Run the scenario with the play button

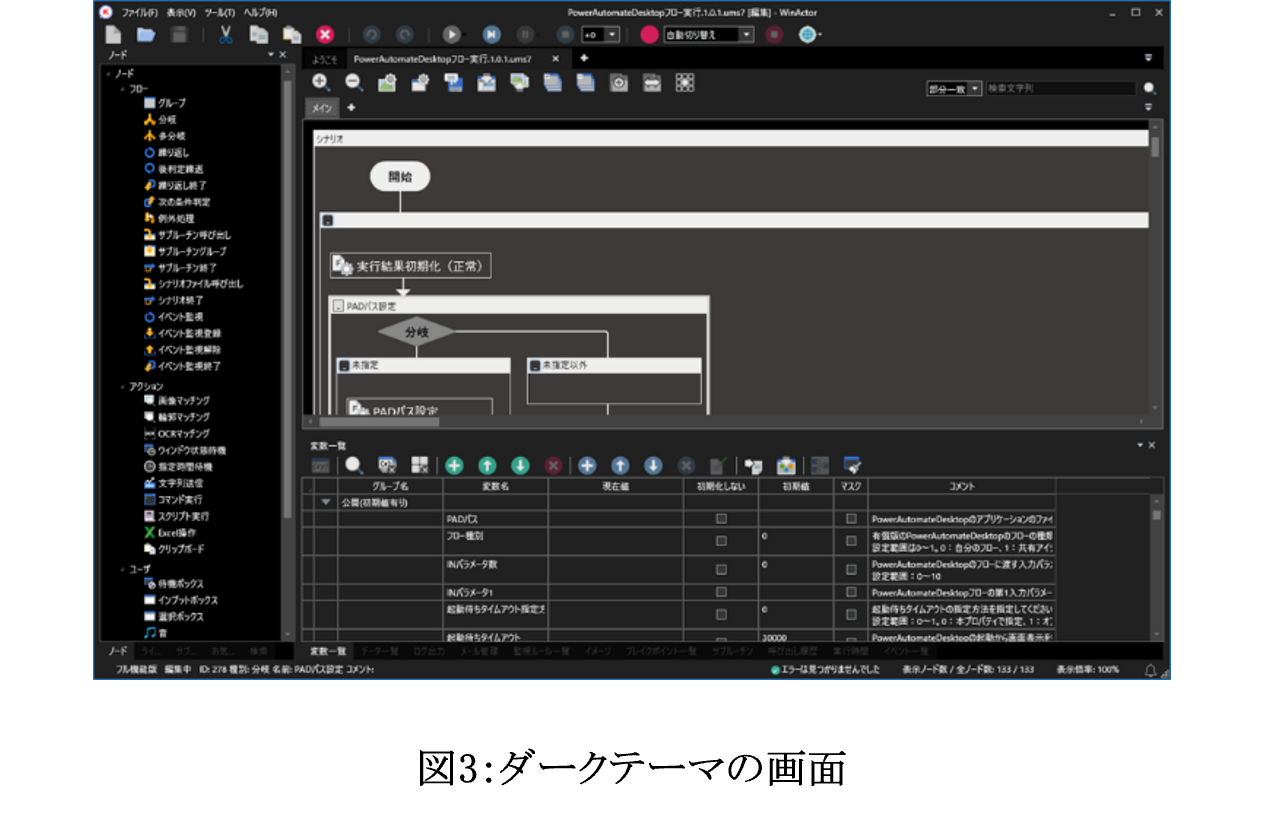[451, 34]
